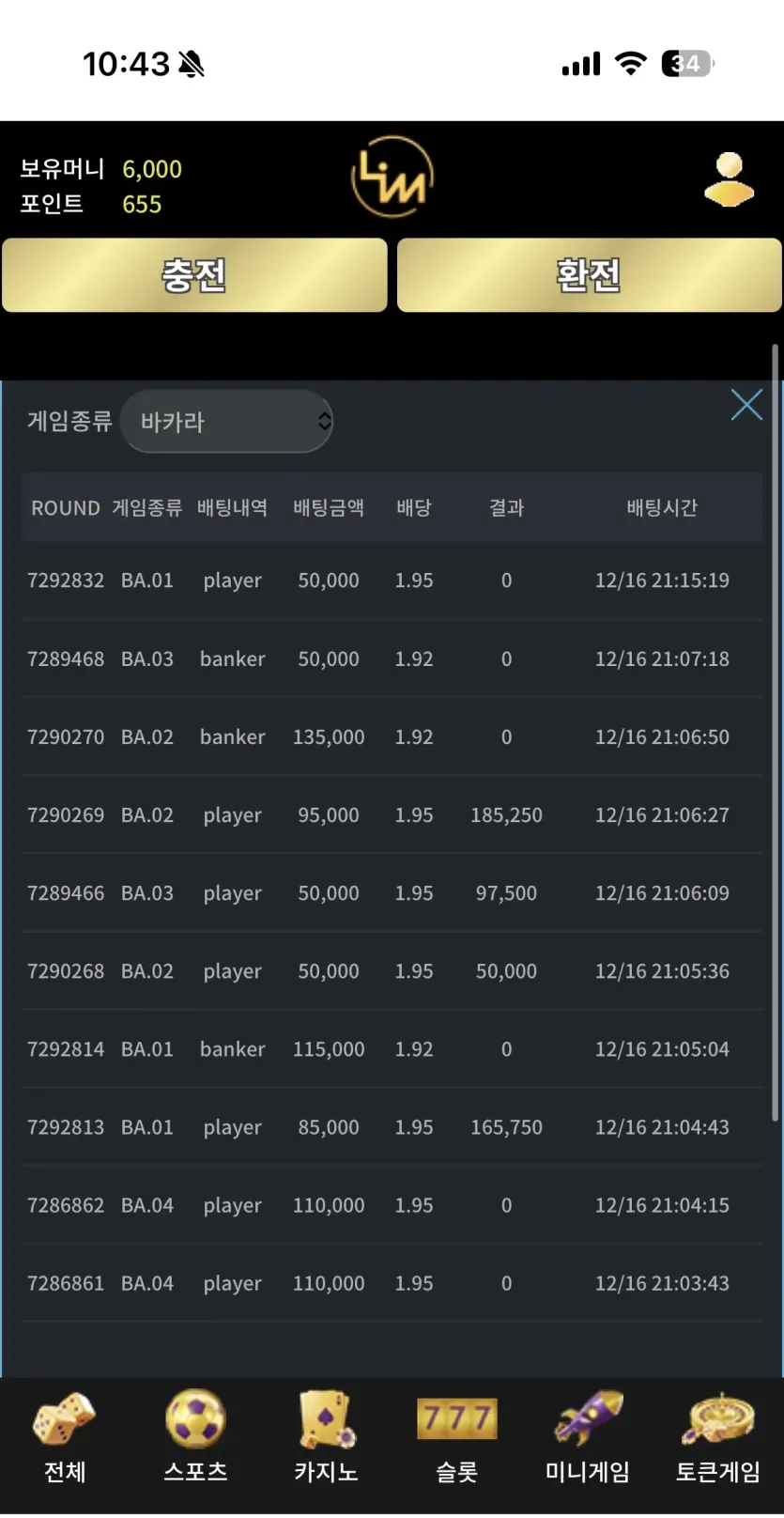Tap the 보유머니 balance 6,000
This screenshot has height=1518, width=784.
coord(152,169)
